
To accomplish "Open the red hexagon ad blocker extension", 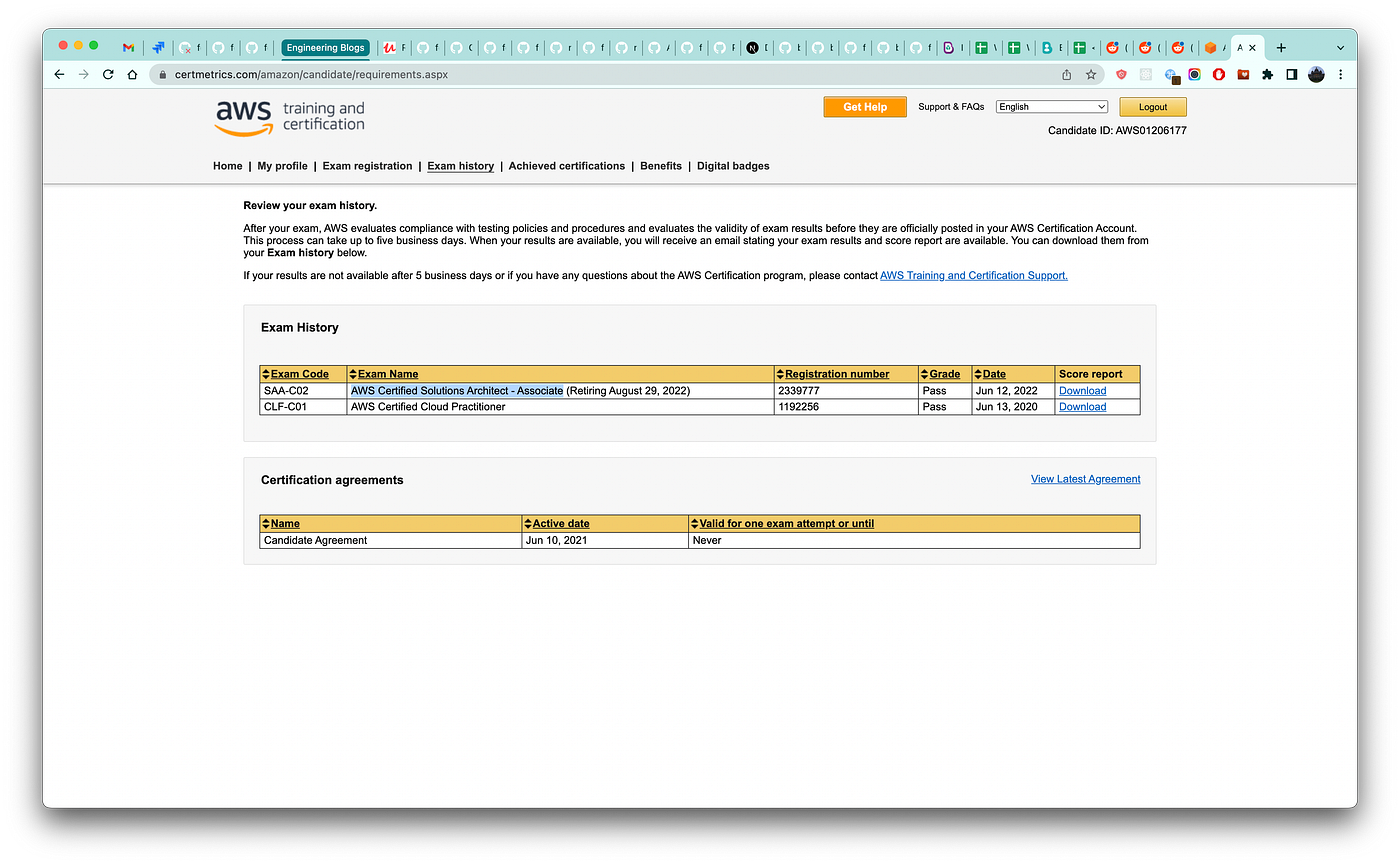I will [x=1219, y=74].
